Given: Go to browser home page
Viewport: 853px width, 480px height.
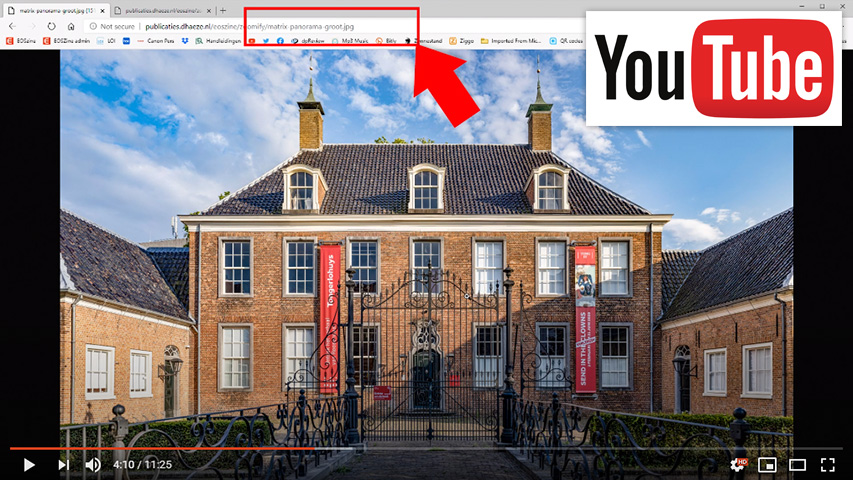Looking at the screenshot, I should pyautogui.click(x=71, y=26).
